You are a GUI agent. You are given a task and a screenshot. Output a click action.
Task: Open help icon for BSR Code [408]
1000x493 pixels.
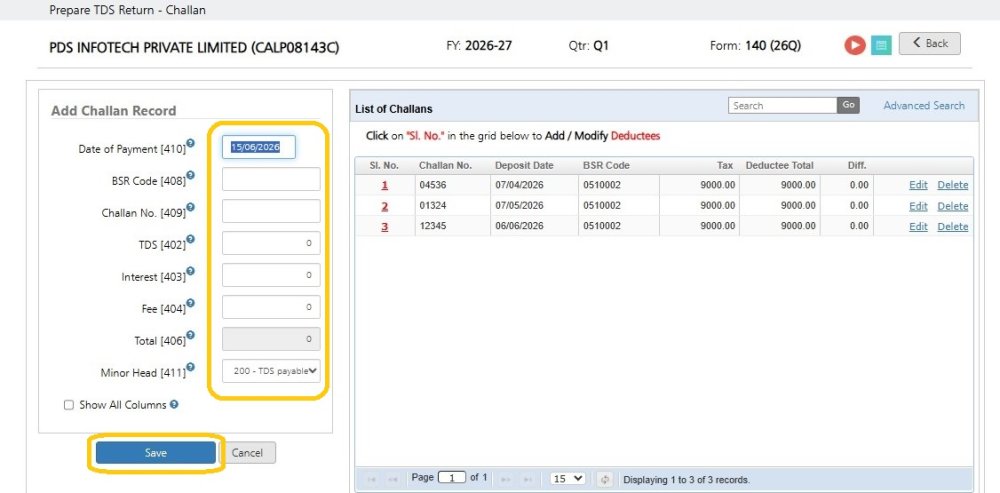tap(190, 175)
